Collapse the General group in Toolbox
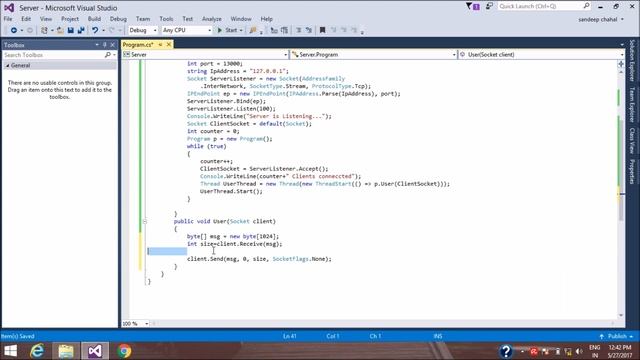The width and height of the screenshot is (640, 360). pos(7,65)
